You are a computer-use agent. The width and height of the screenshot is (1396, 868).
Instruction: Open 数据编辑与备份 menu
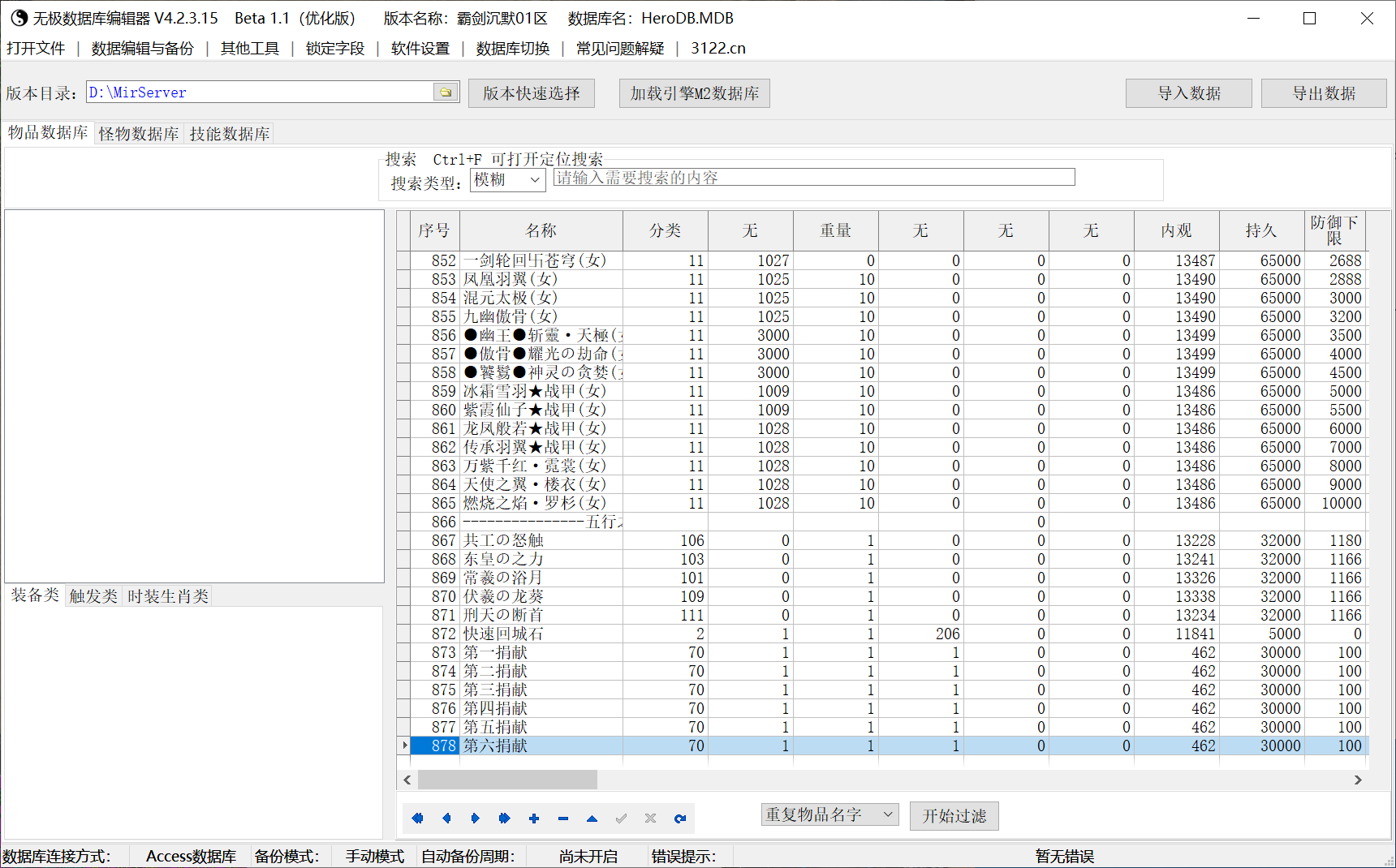[x=143, y=49]
